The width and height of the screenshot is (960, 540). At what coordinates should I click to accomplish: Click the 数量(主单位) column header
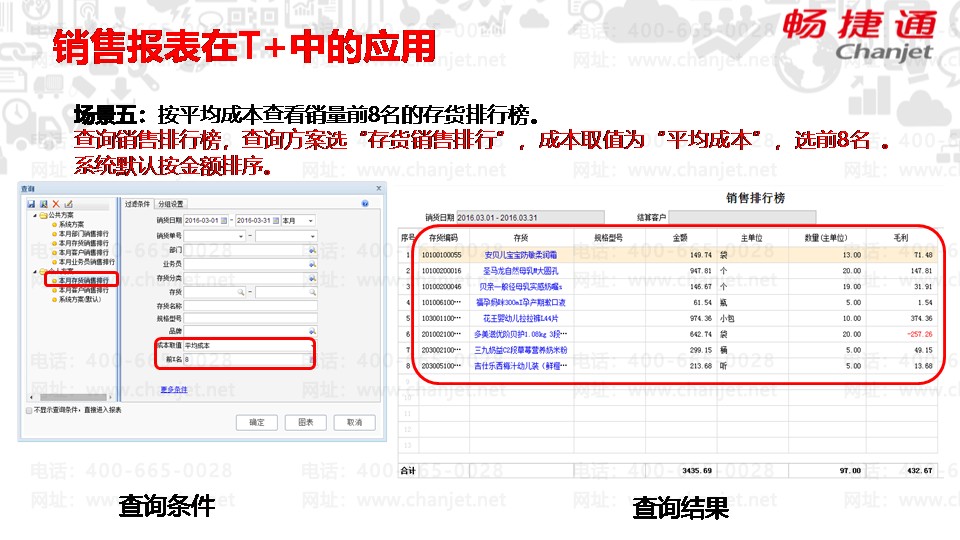[826, 238]
